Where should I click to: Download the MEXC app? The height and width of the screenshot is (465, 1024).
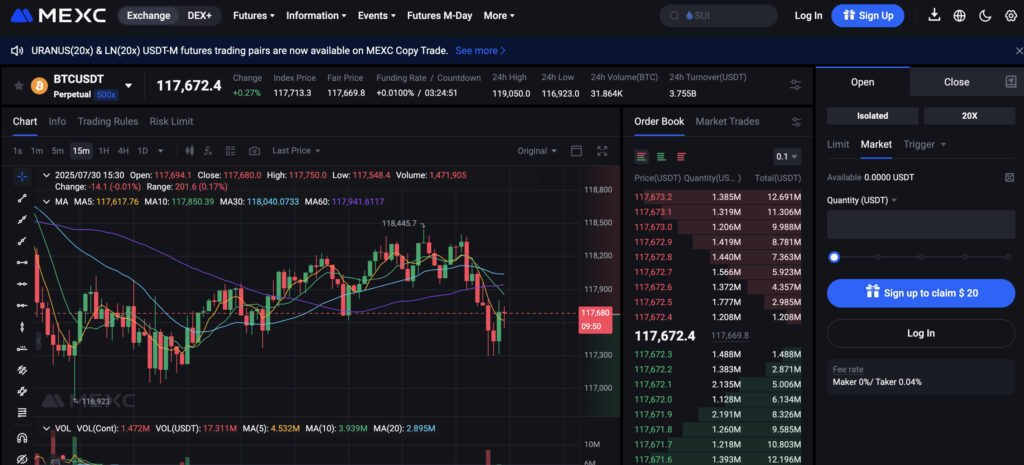[935, 16]
